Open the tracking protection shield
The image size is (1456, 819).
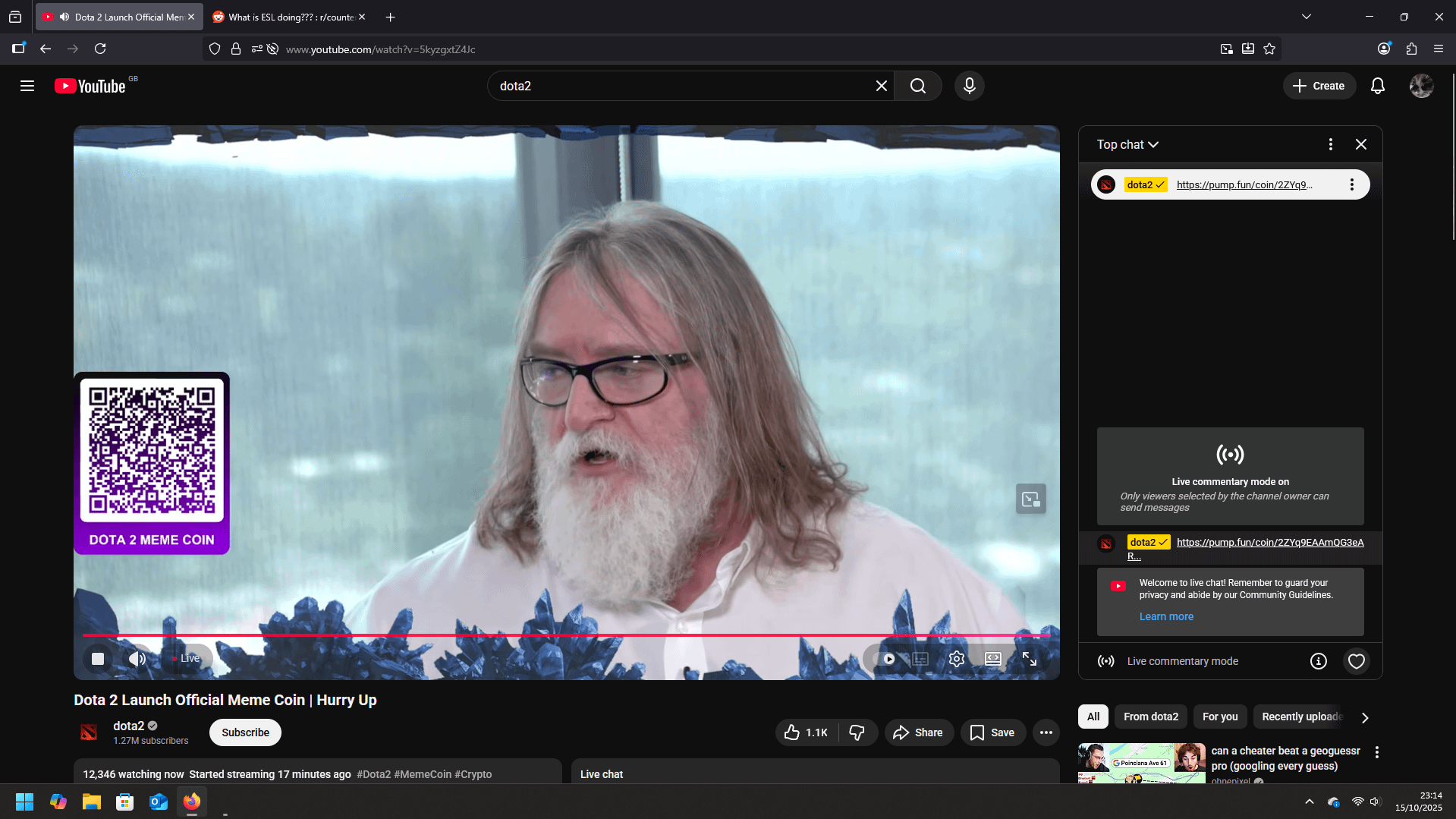pyautogui.click(x=215, y=49)
